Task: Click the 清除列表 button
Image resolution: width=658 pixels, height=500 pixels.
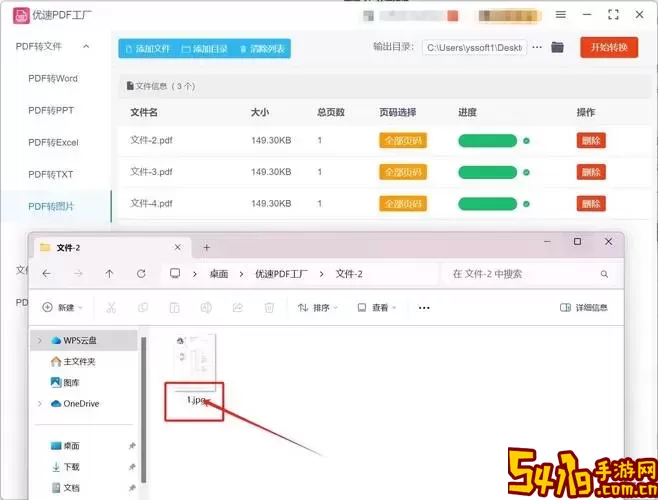Action: pyautogui.click(x=262, y=49)
